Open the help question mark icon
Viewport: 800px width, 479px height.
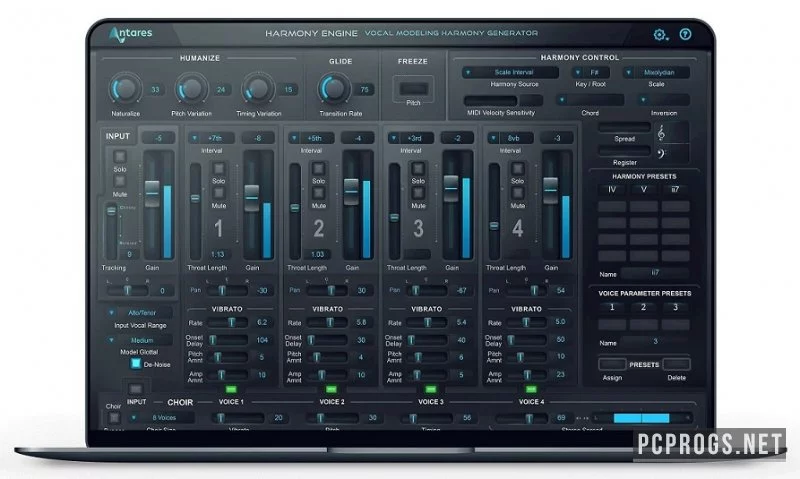pos(685,34)
